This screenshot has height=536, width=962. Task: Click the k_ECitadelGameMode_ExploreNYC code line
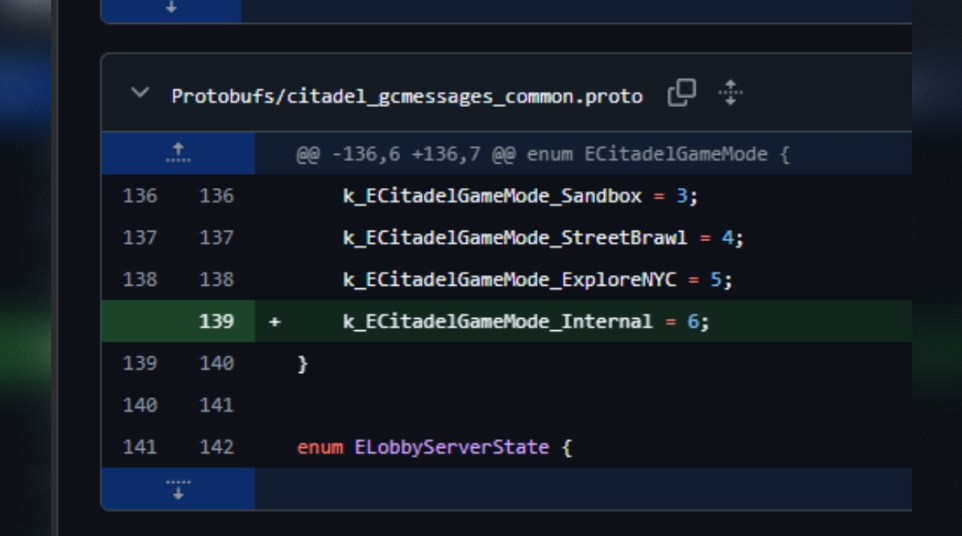coord(537,280)
